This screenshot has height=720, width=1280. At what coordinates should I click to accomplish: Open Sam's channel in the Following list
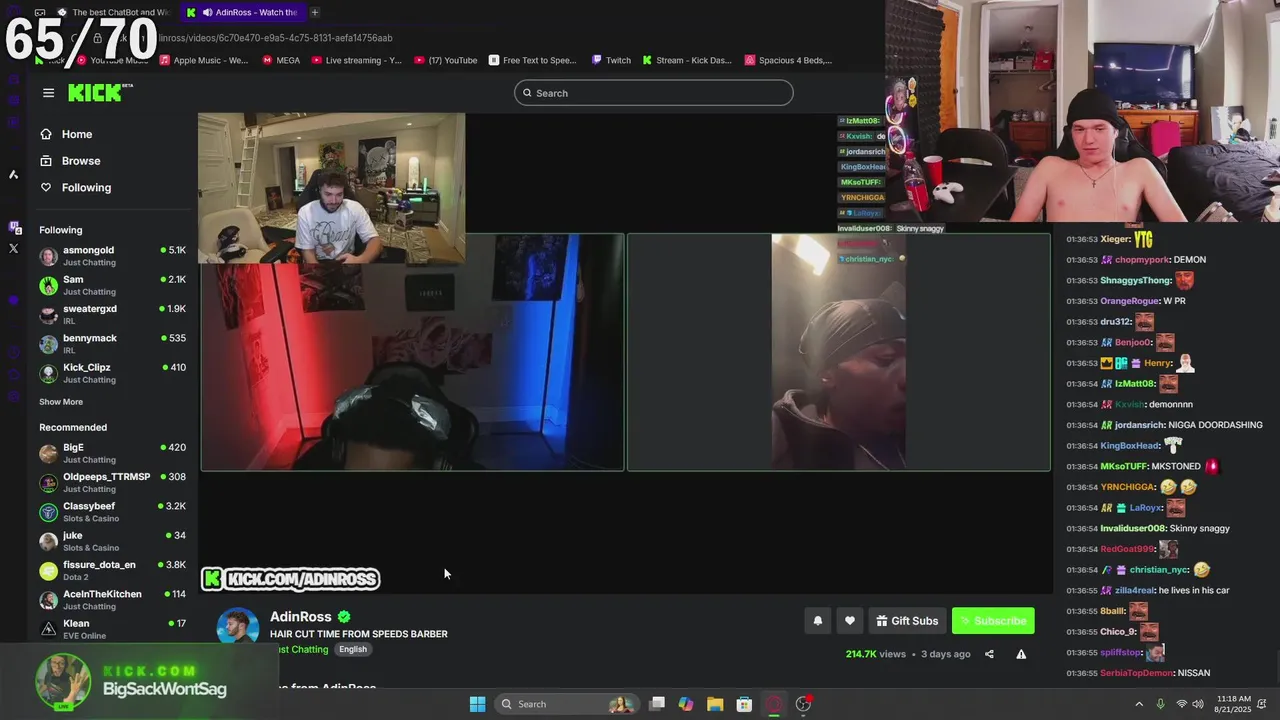pos(112,285)
